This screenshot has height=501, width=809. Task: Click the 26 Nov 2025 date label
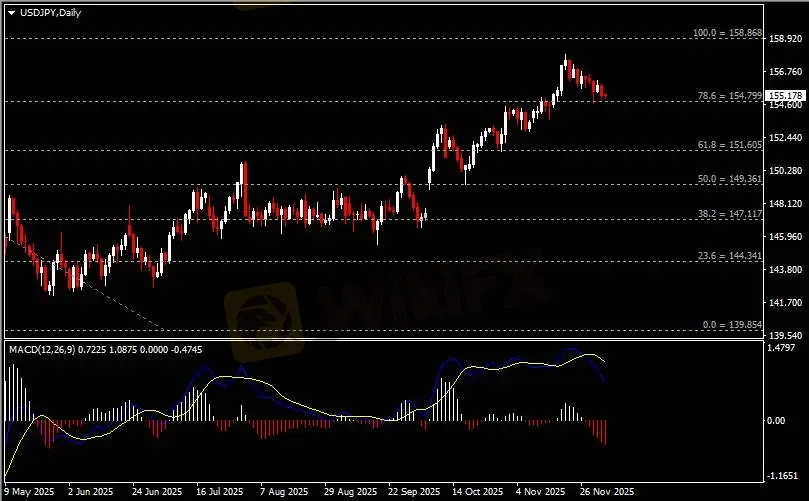pos(607,492)
